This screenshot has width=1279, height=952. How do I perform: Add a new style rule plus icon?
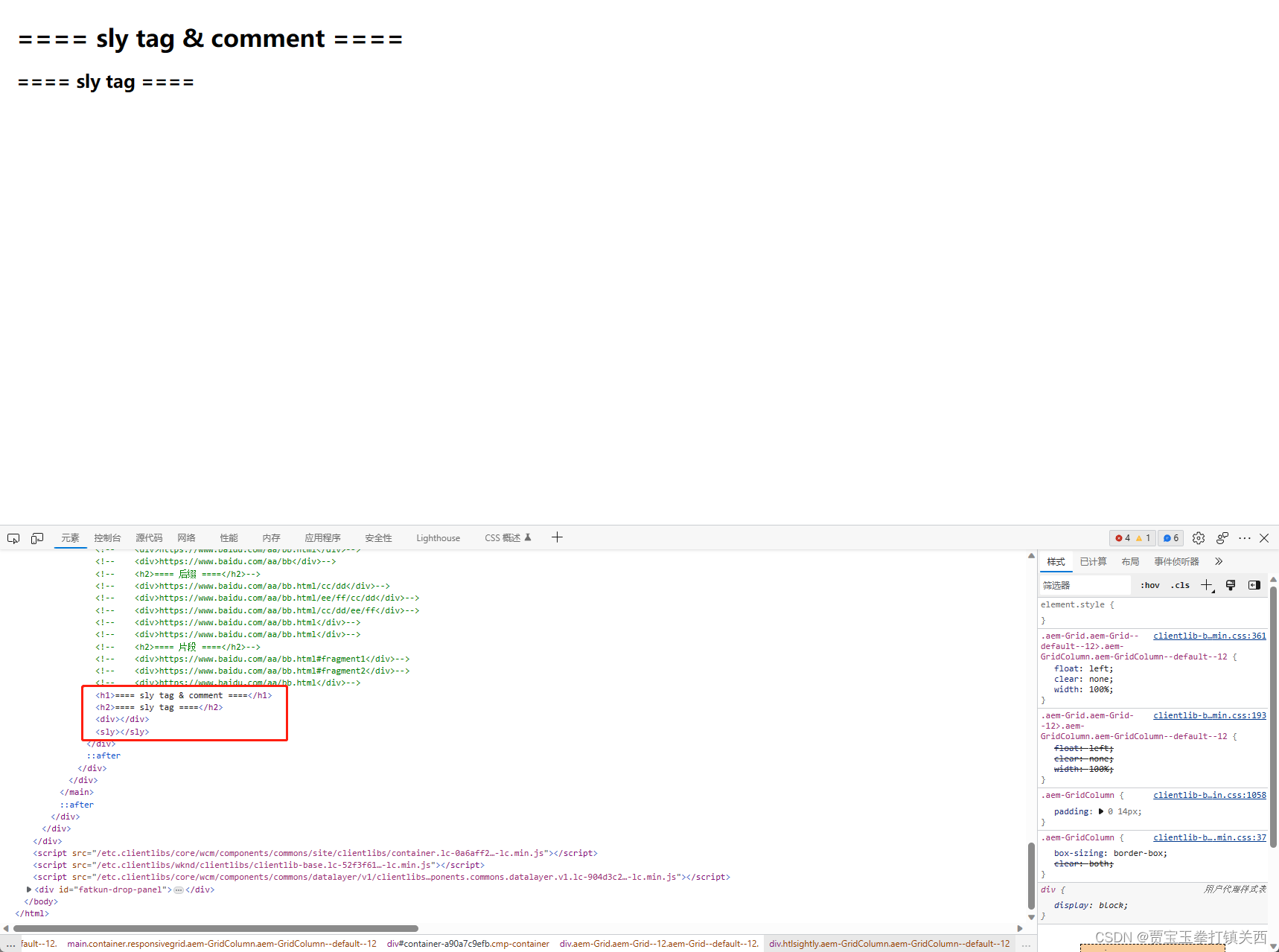point(1207,586)
